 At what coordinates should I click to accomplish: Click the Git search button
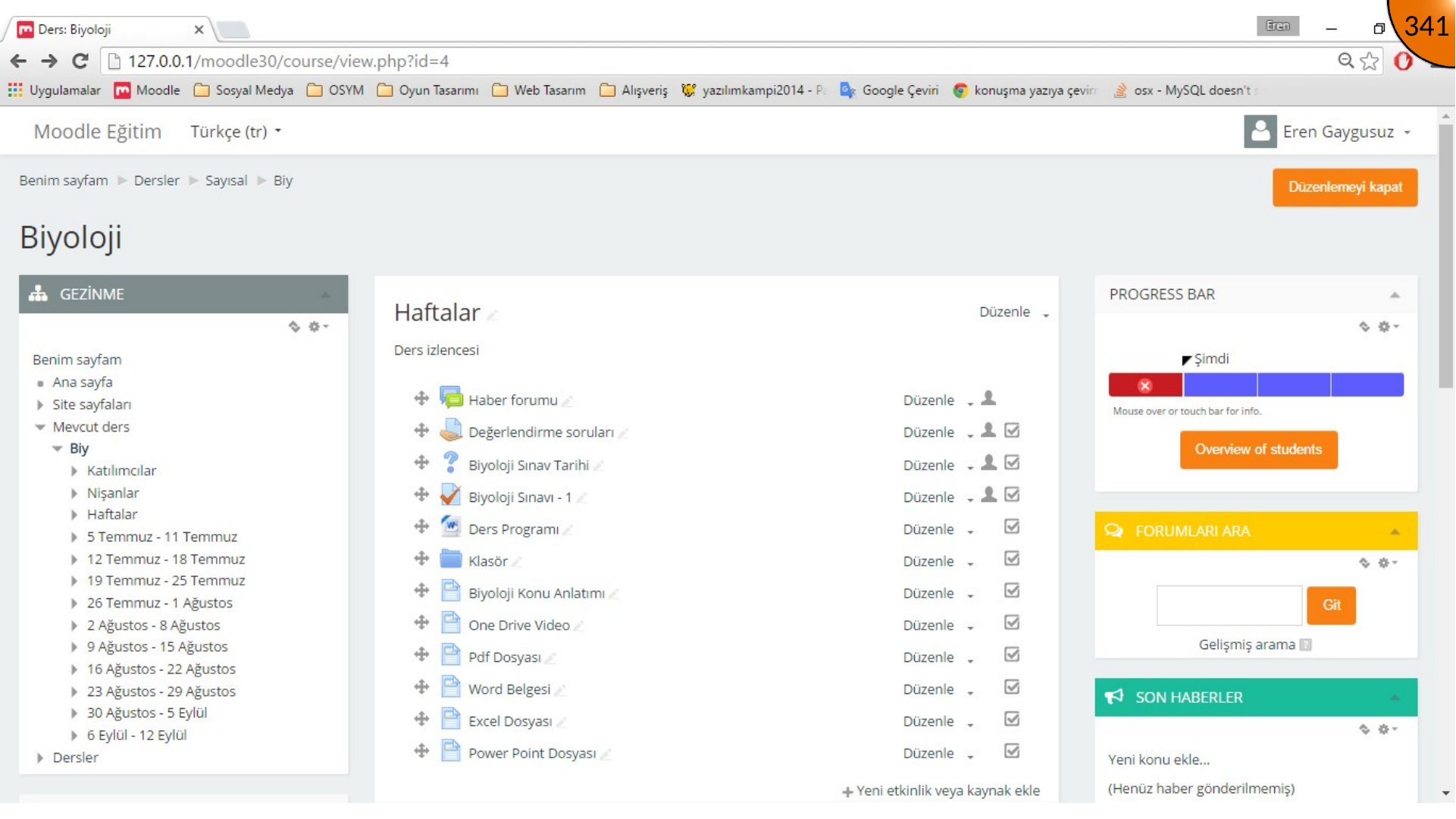(1331, 605)
